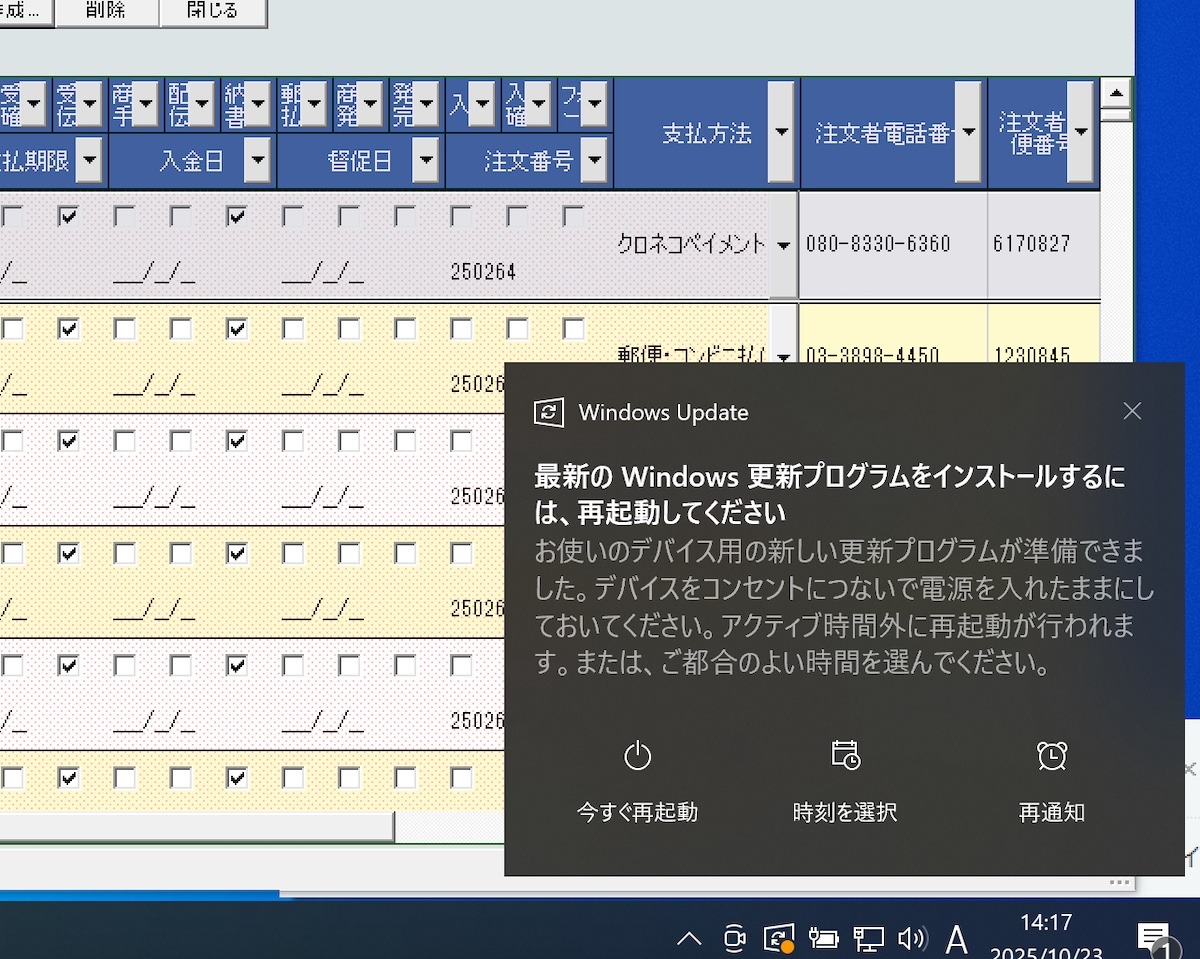Click the Windows Update tray icon with orange dot

pyautogui.click(x=778, y=938)
